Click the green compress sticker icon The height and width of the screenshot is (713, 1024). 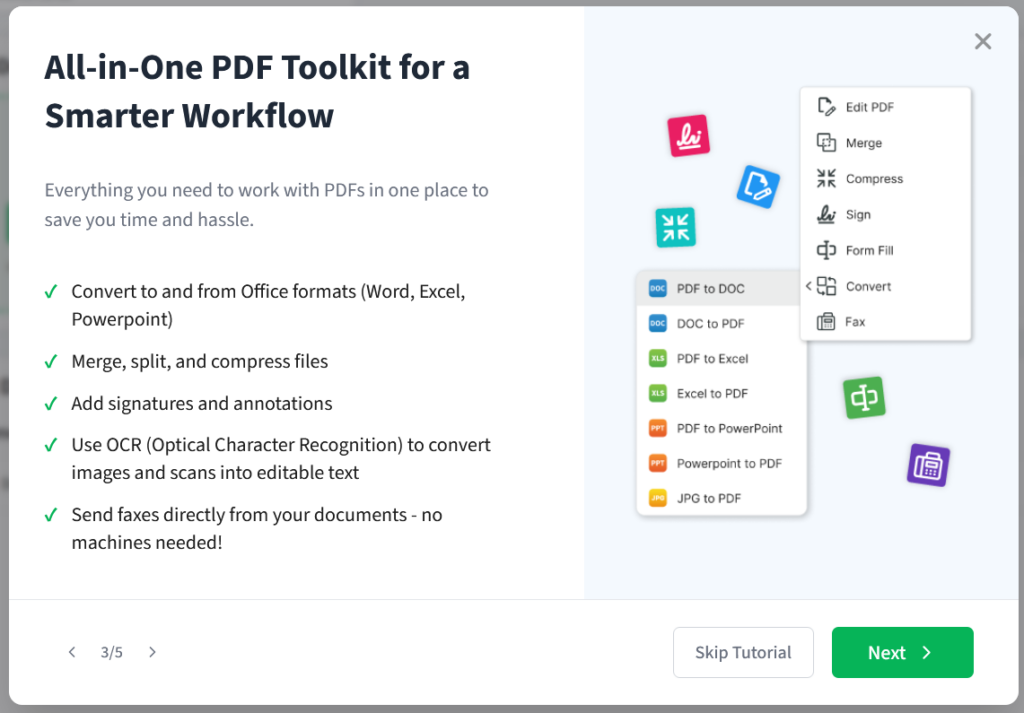675,227
